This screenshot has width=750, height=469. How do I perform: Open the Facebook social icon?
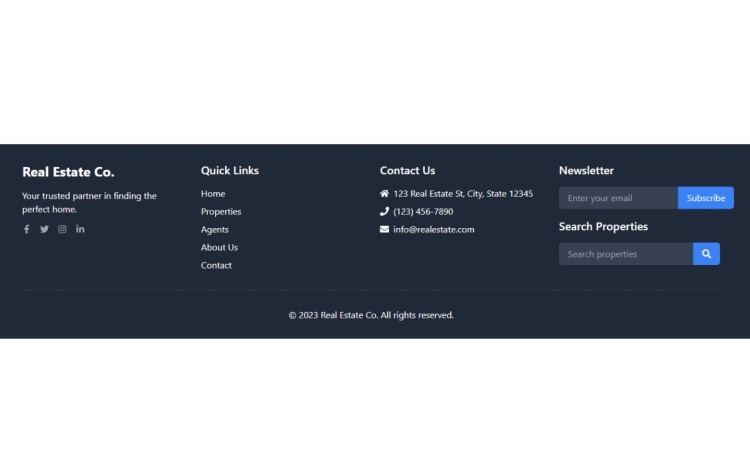[26, 229]
